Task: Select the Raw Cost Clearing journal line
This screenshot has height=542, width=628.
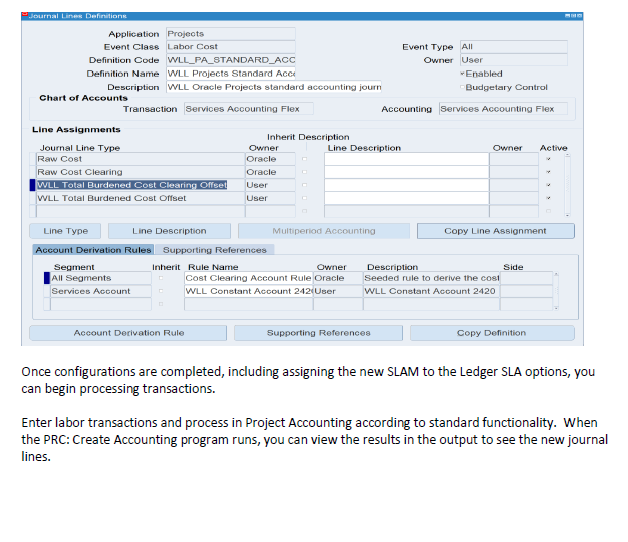Action: pyautogui.click(x=141, y=172)
